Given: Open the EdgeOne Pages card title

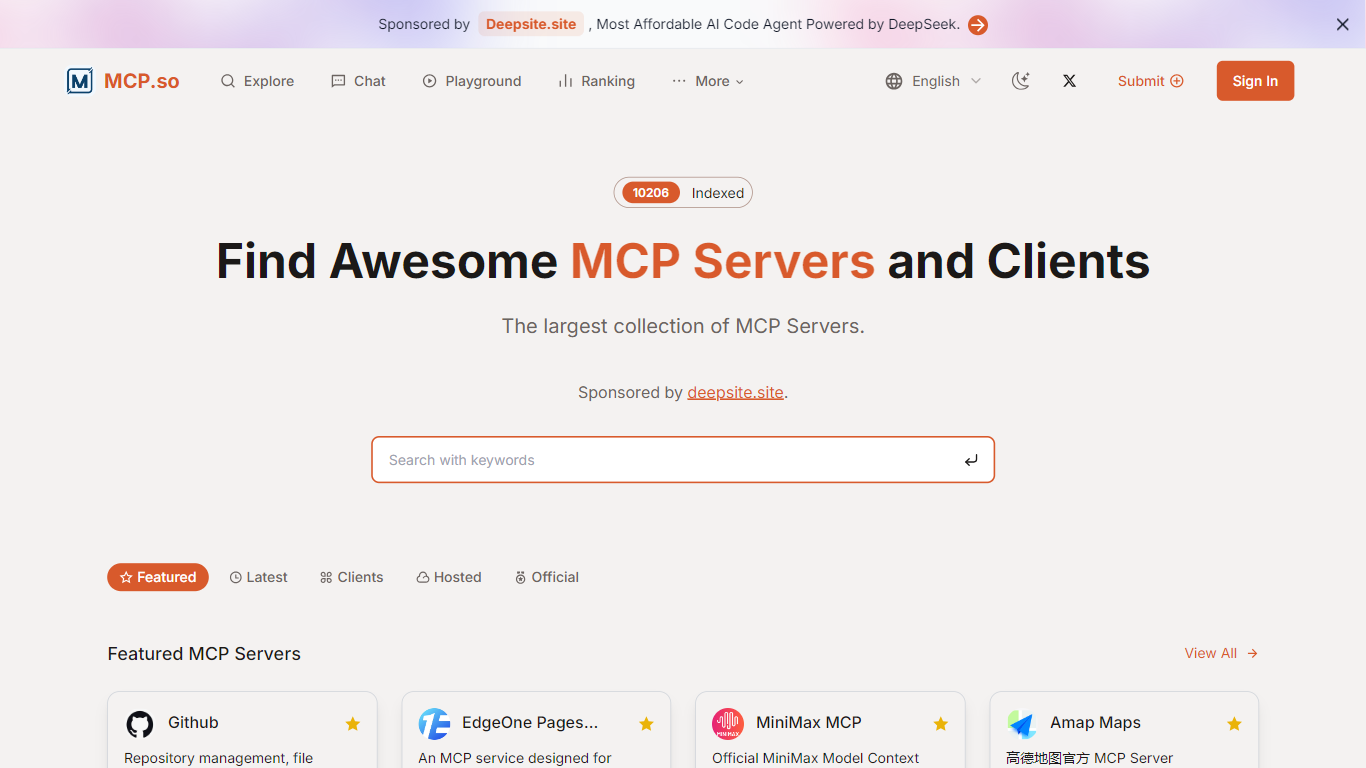Looking at the screenshot, I should pyautogui.click(x=530, y=722).
